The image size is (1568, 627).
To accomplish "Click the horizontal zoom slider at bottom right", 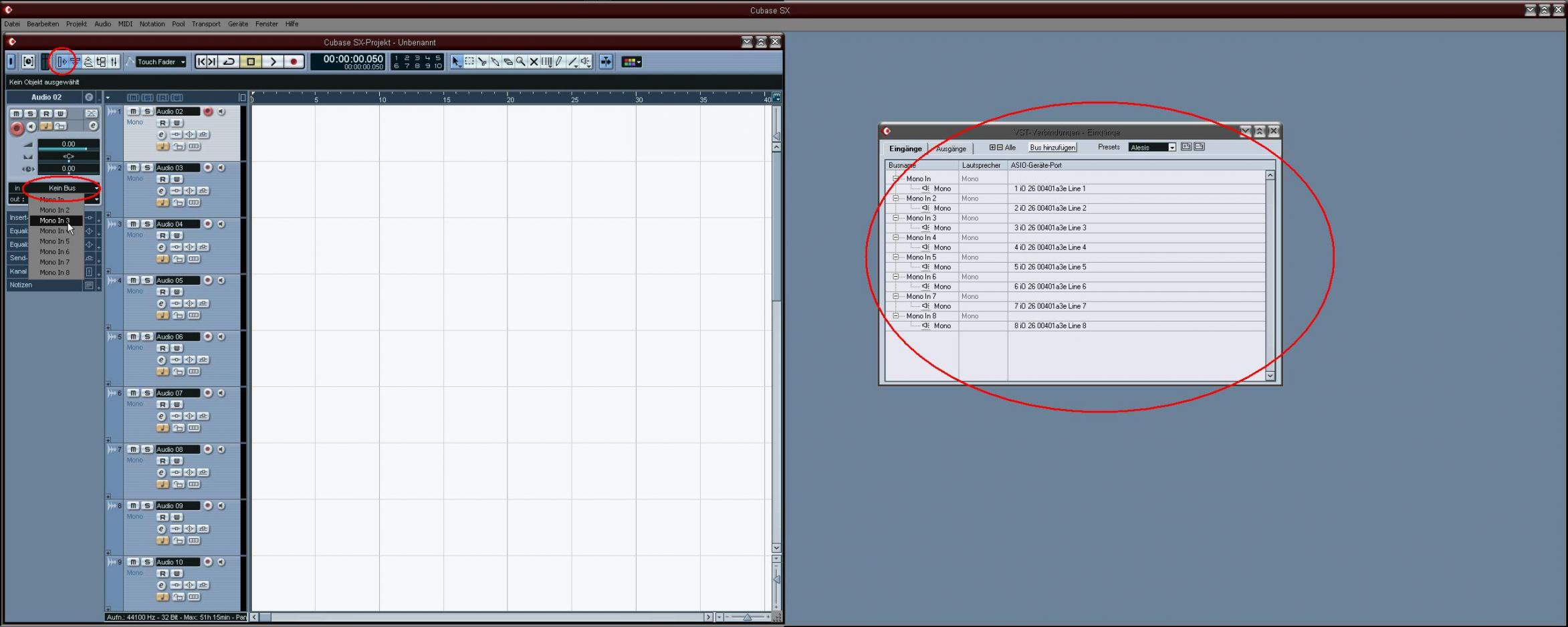I will 747,617.
